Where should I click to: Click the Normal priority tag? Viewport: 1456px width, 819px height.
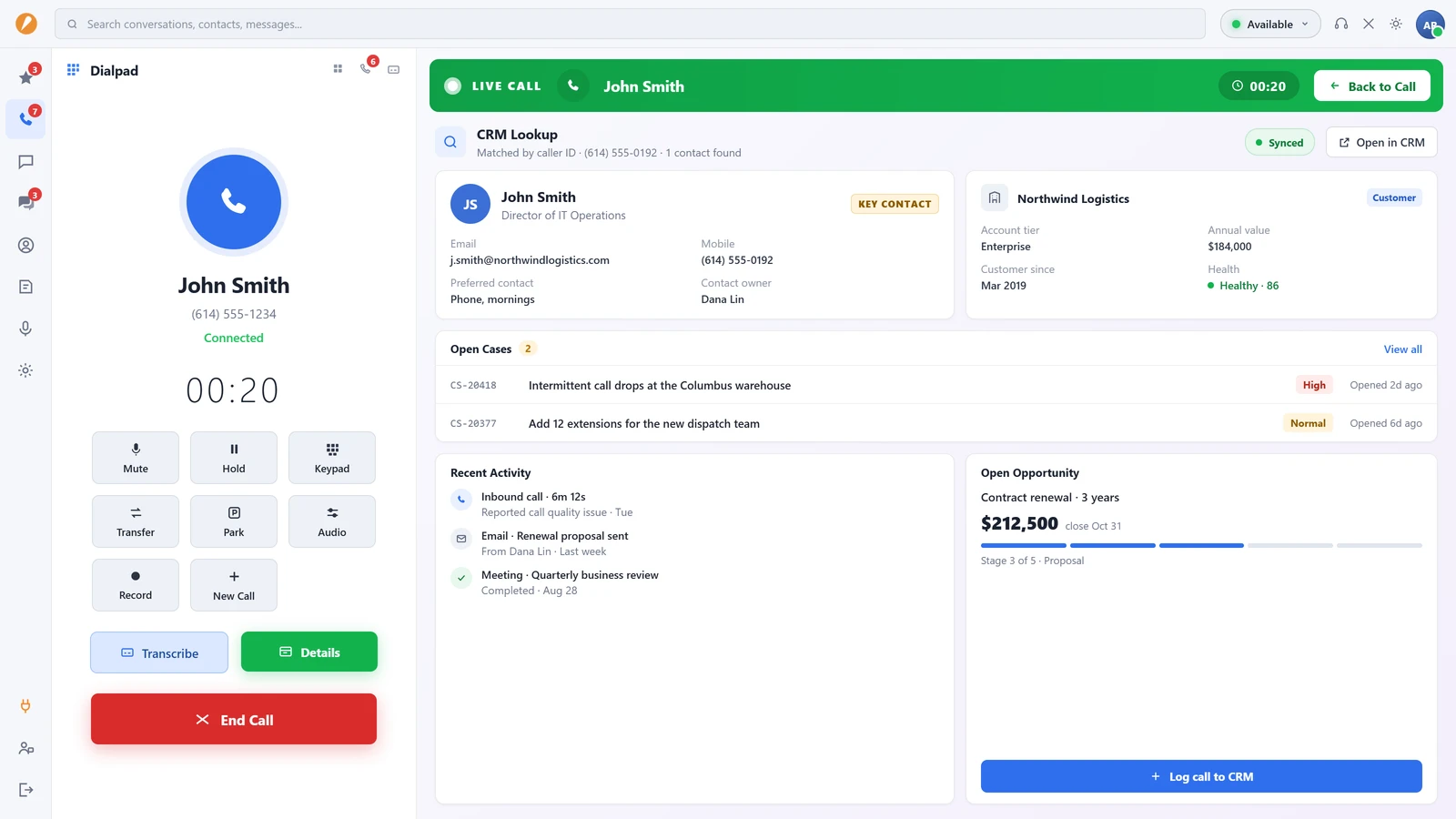click(x=1308, y=423)
